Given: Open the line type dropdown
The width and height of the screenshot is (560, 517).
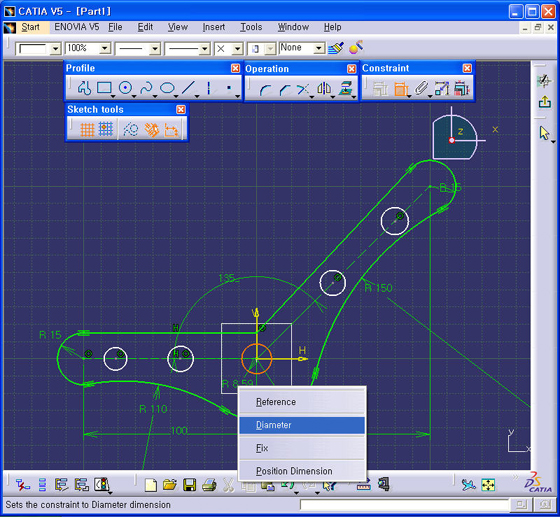Looking at the screenshot, I should click(204, 49).
